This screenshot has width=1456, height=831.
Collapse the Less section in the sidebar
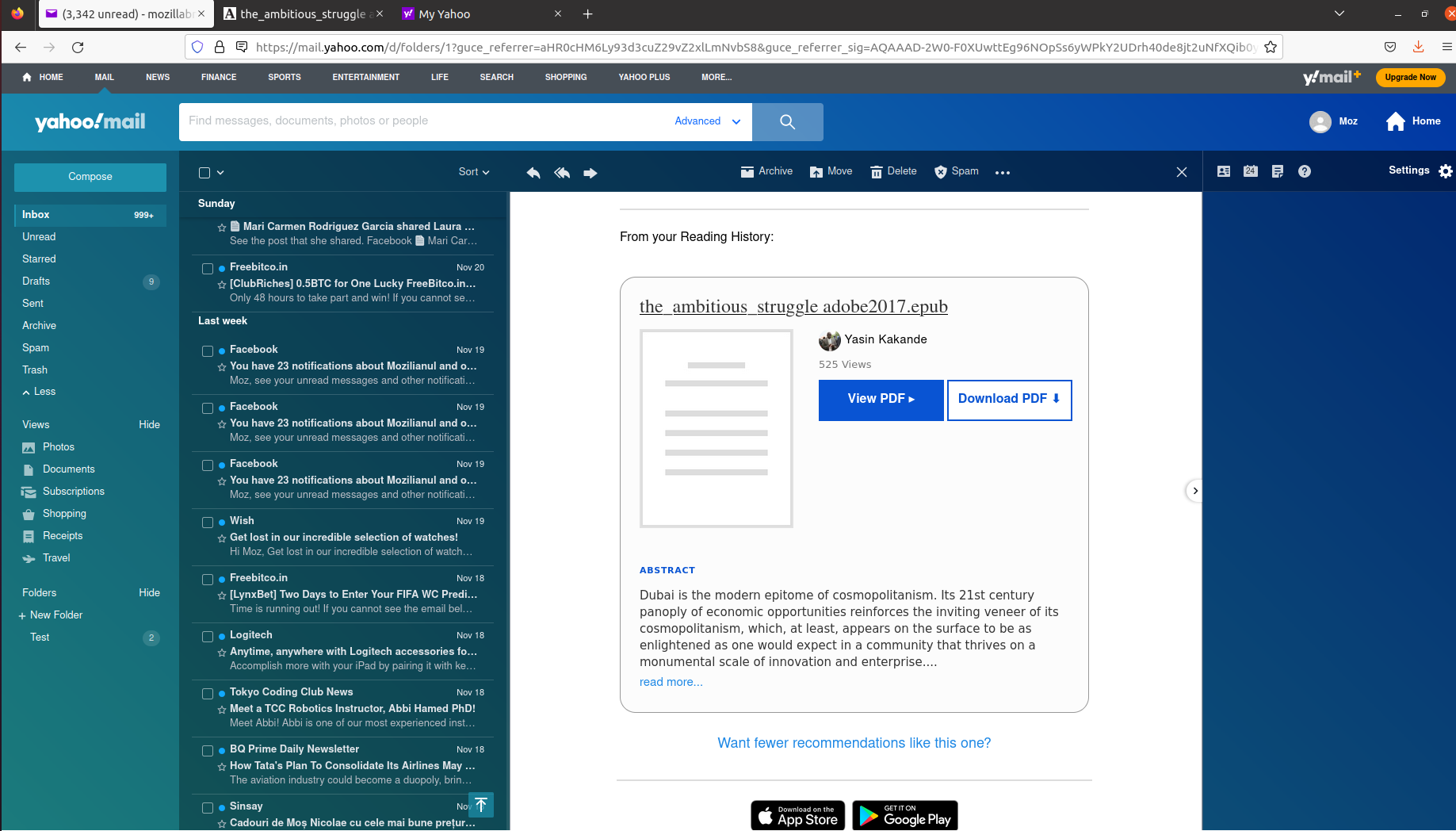(x=38, y=391)
